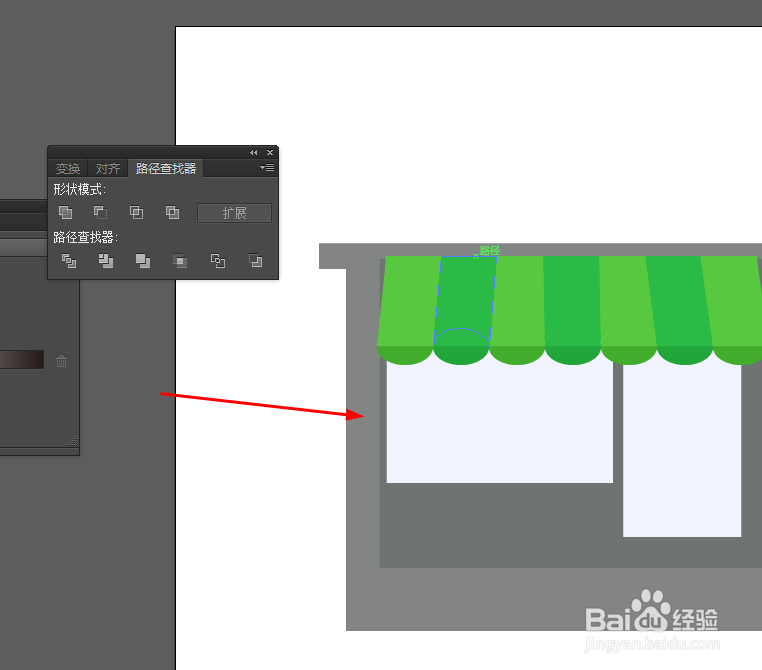Close the Pathfinder panel

coord(270,153)
